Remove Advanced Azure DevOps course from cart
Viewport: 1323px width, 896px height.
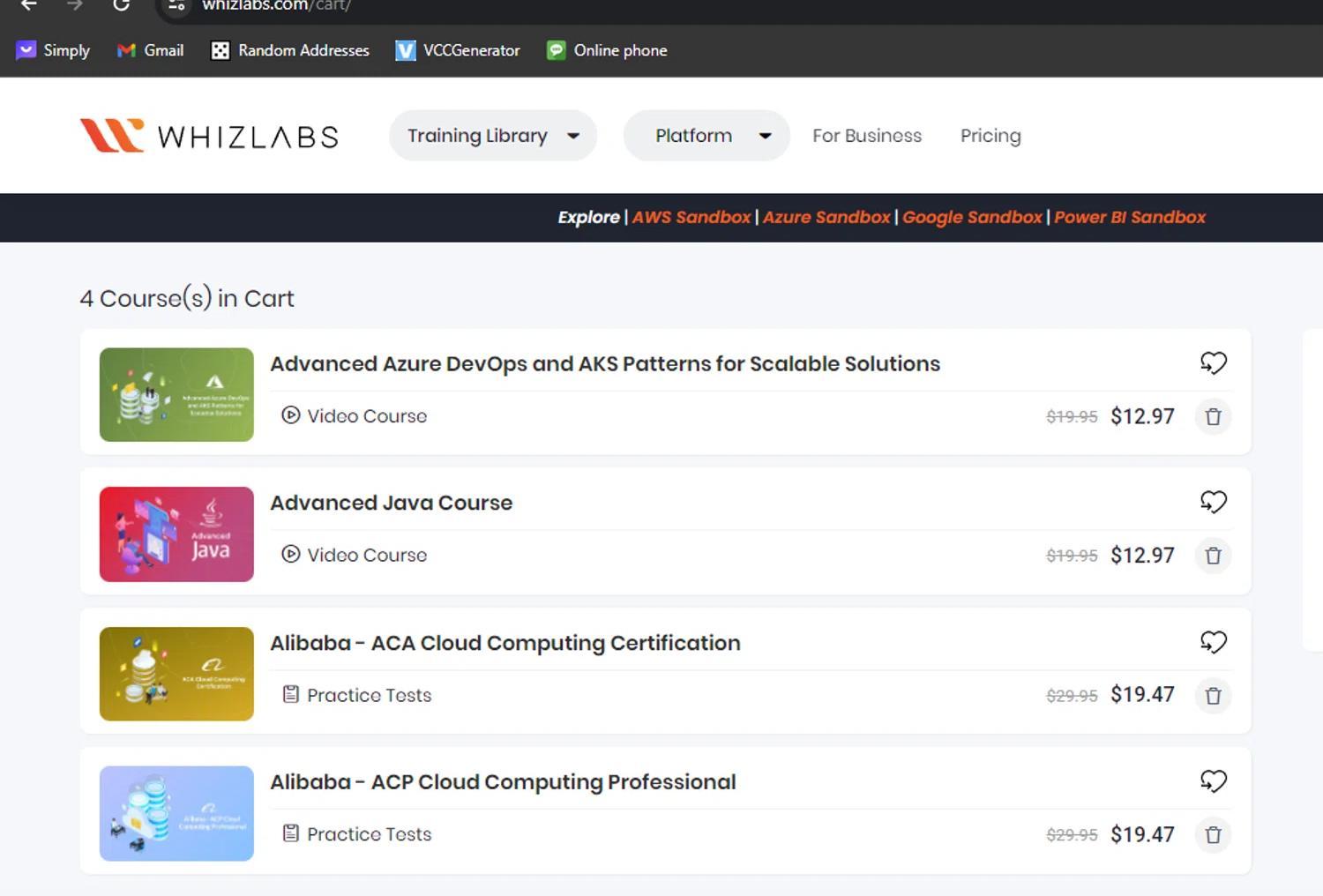coord(1213,416)
